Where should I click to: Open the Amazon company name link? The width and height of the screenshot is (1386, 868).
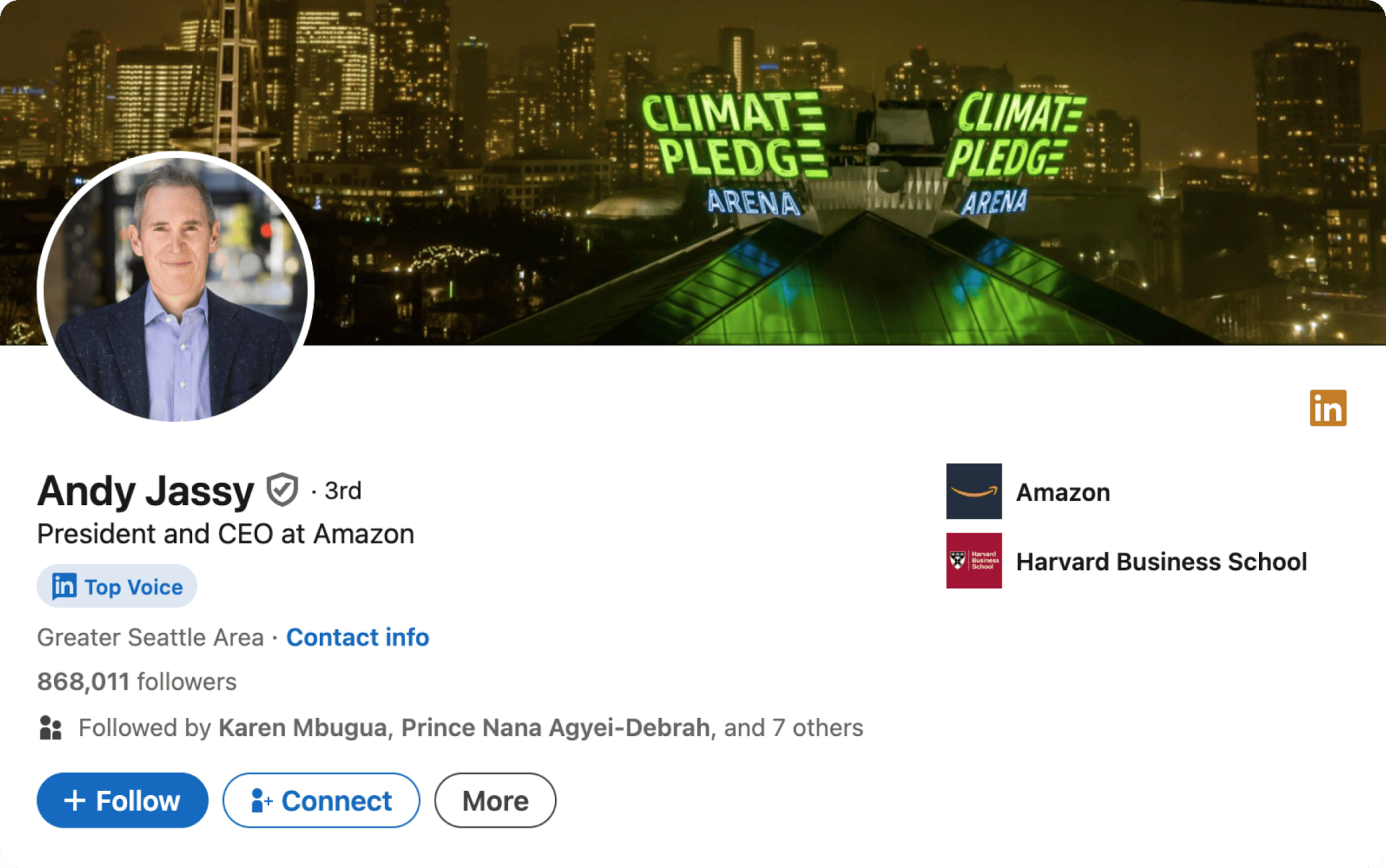[x=1063, y=492]
